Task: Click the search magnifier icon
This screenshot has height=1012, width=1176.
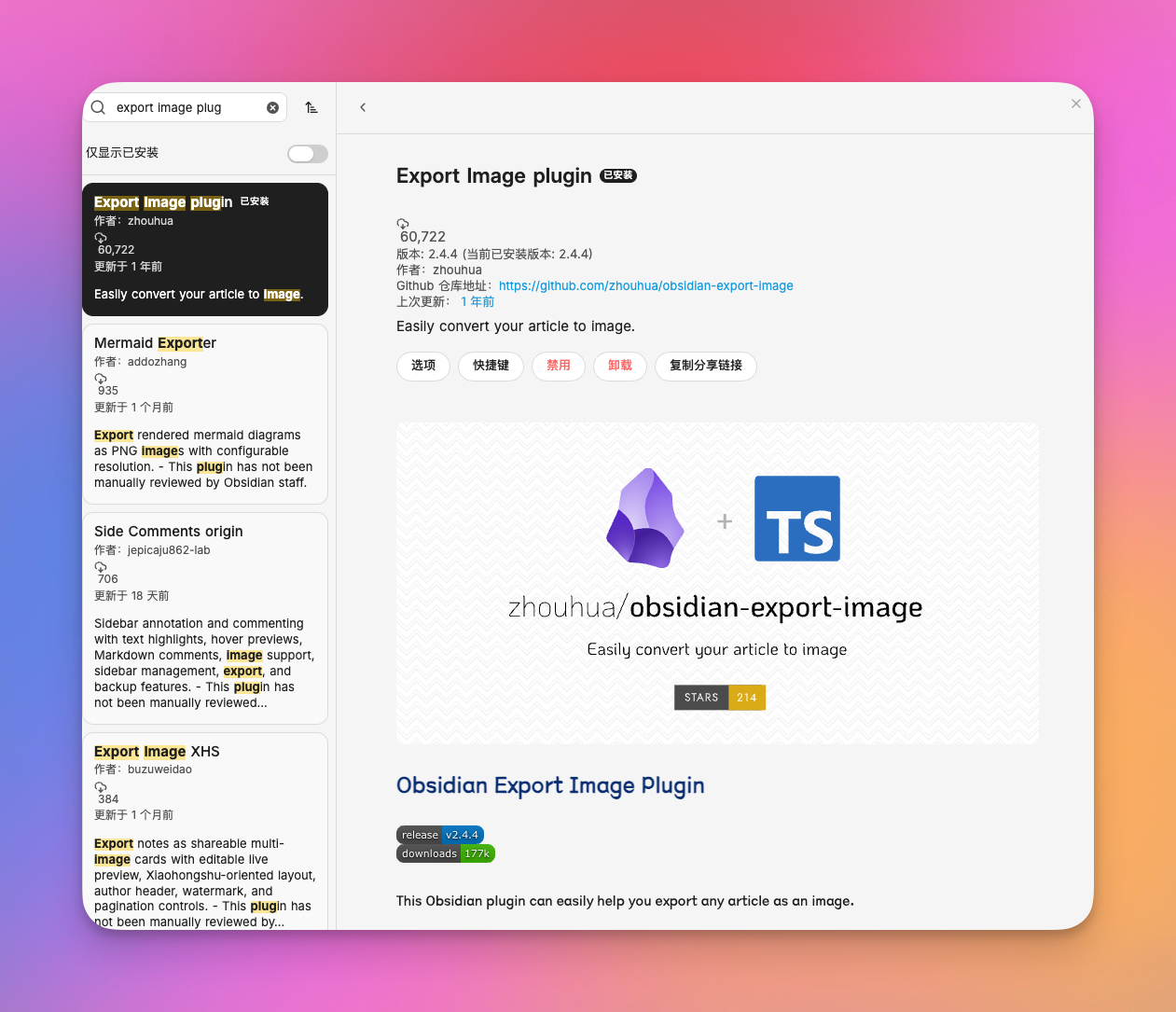Action: point(98,107)
